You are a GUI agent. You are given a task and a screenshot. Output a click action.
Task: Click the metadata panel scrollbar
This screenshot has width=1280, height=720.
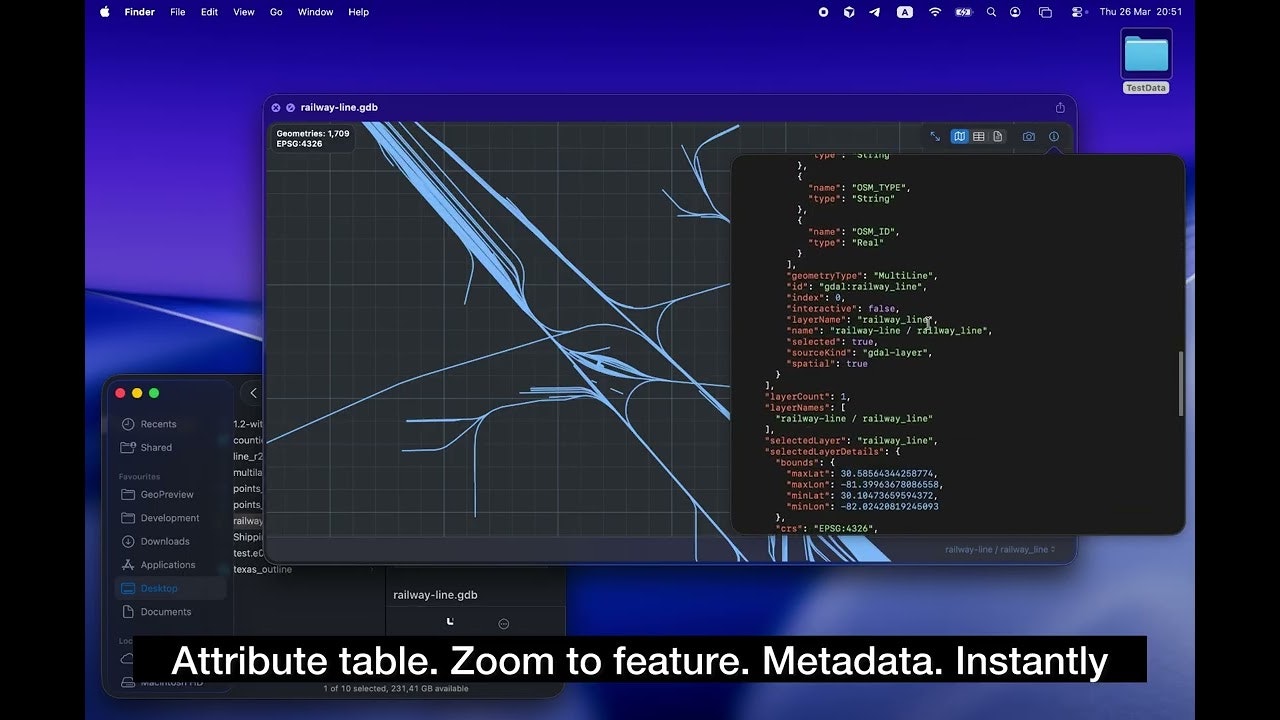tap(1180, 384)
